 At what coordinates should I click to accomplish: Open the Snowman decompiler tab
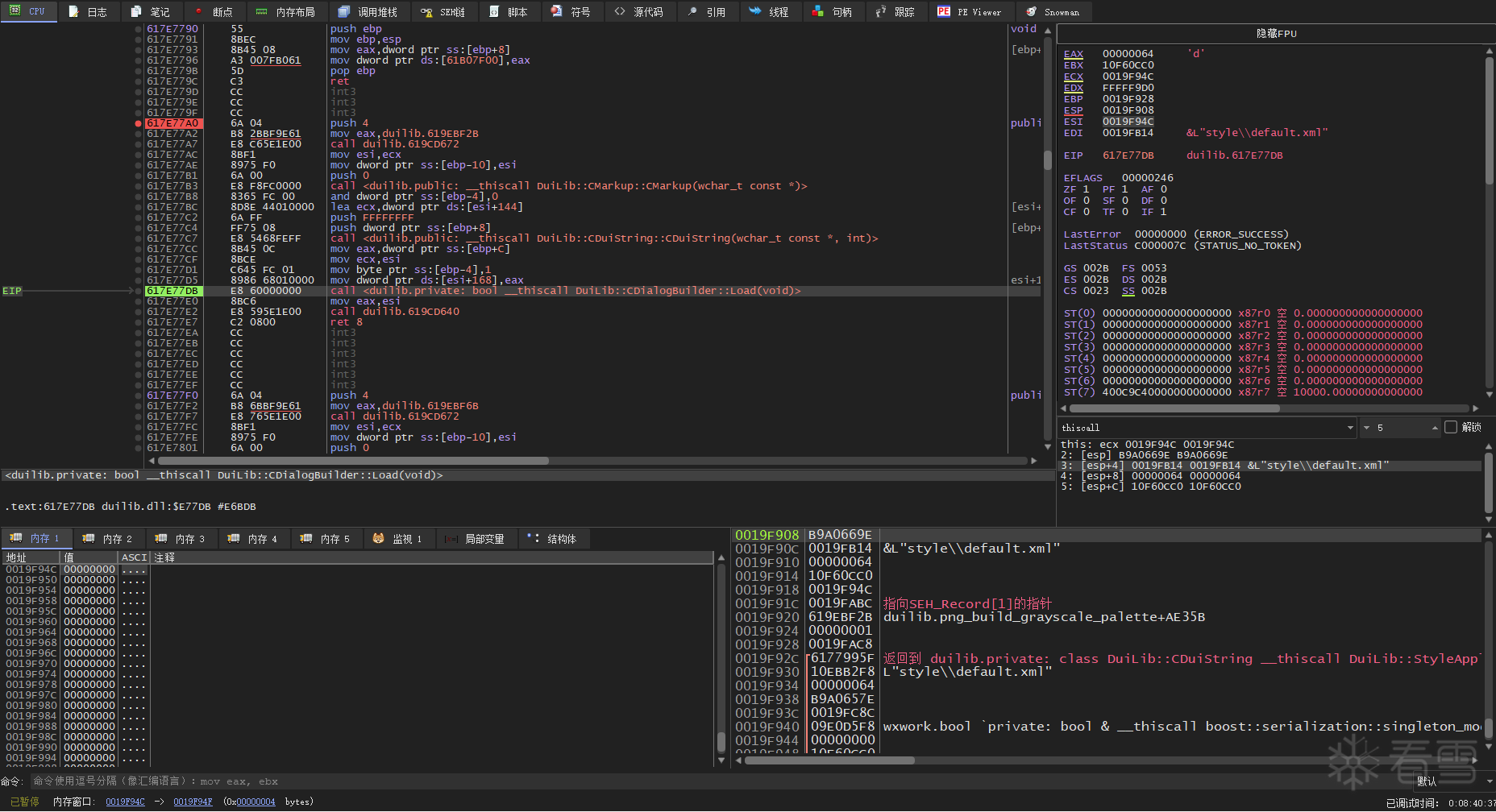(x=1053, y=11)
